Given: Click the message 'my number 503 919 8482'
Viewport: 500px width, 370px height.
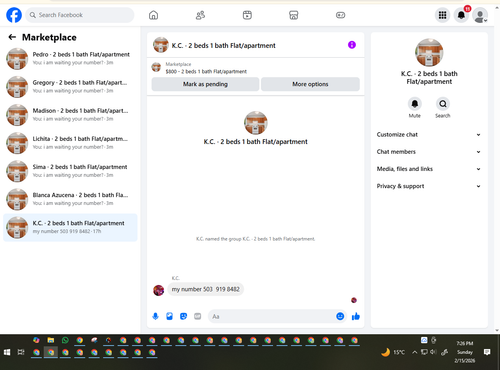Looking at the screenshot, I should 206,289.
